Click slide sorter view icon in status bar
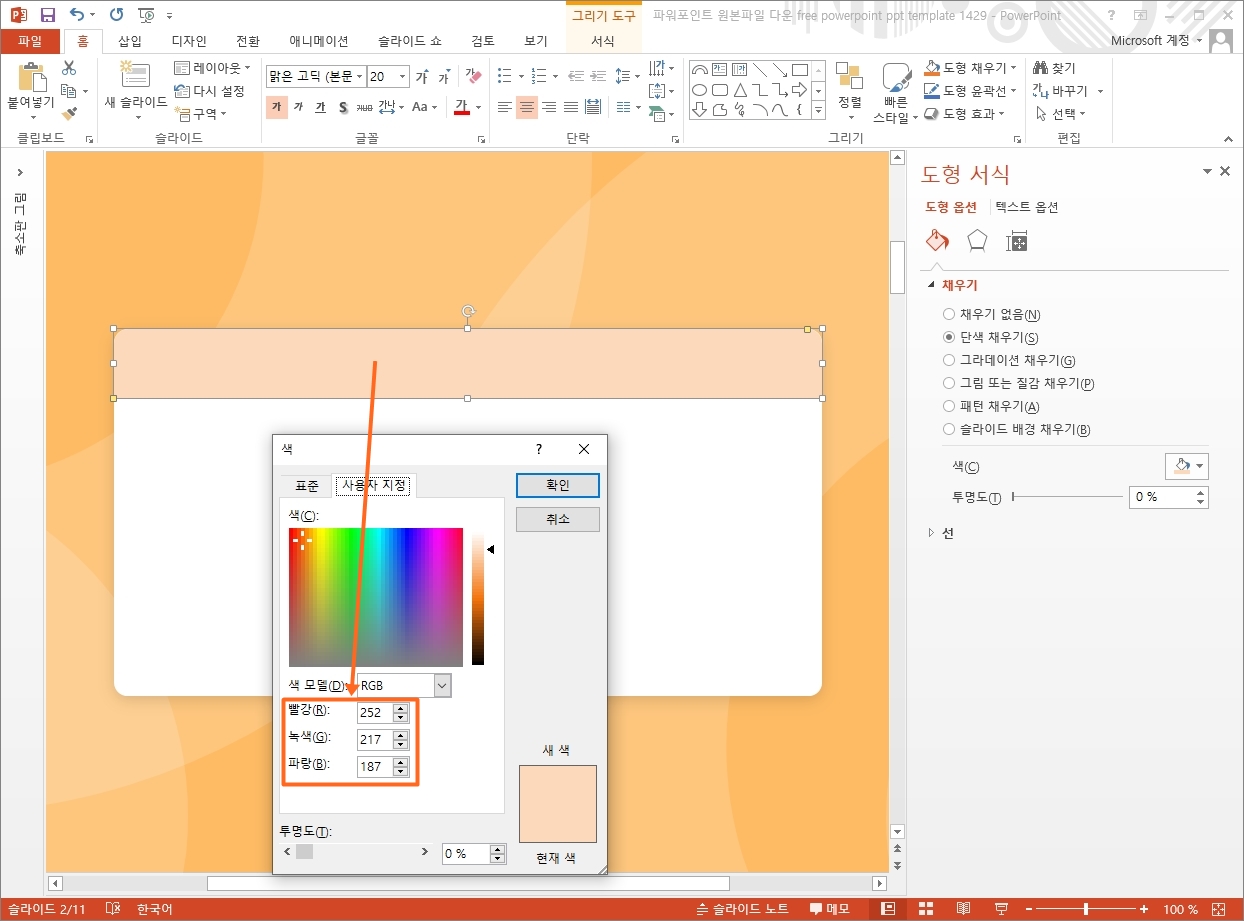Viewport: 1244px width, 921px height. click(925, 909)
